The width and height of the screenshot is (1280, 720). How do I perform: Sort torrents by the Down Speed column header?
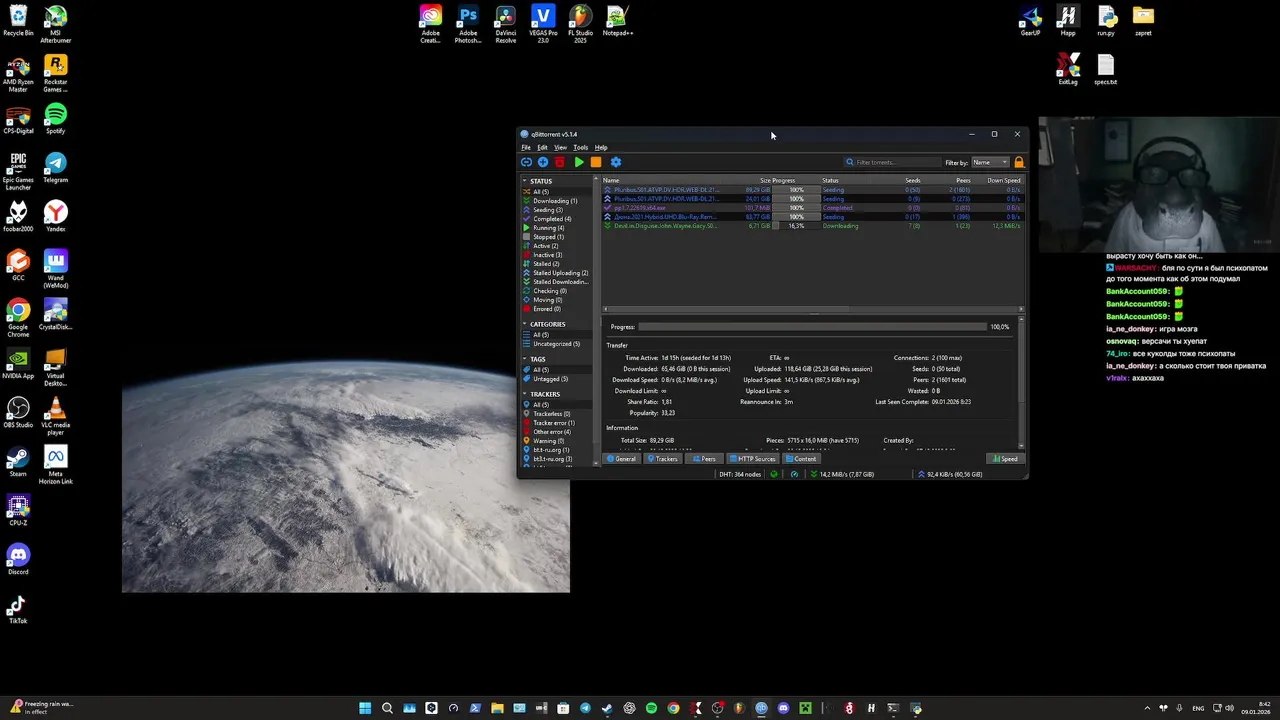click(x=1003, y=181)
